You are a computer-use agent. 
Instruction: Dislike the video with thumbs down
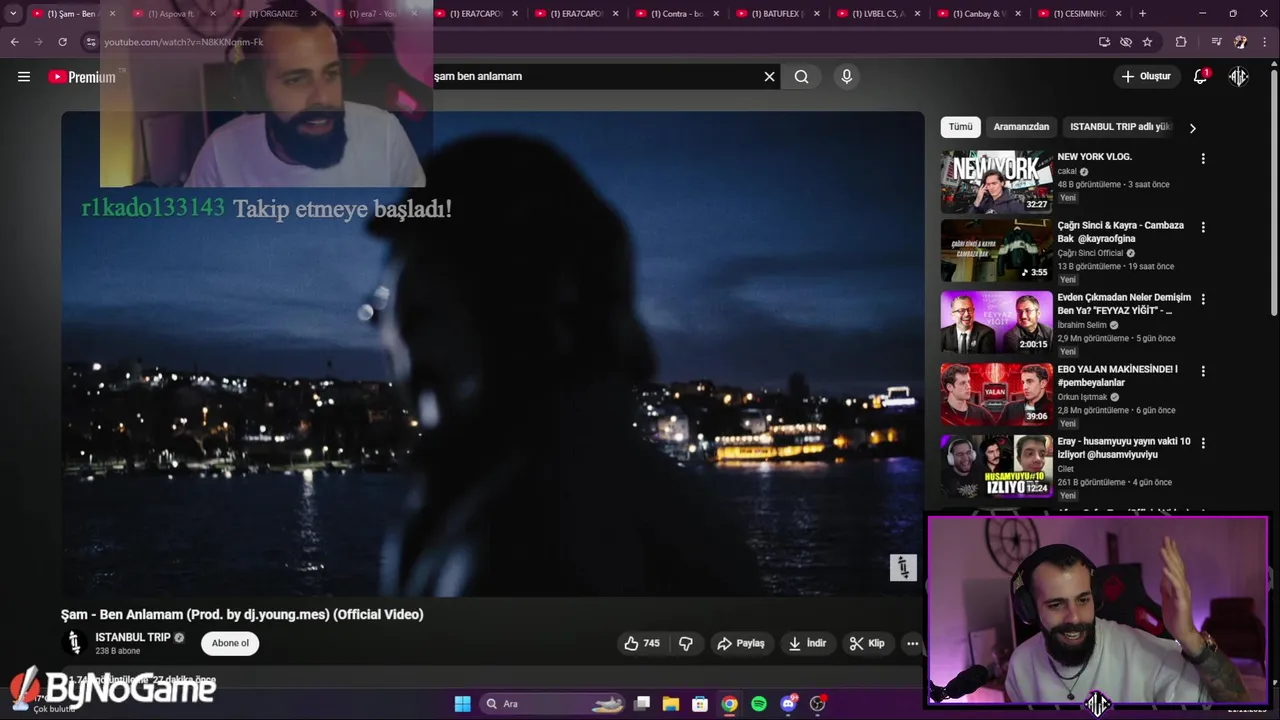[x=686, y=643]
